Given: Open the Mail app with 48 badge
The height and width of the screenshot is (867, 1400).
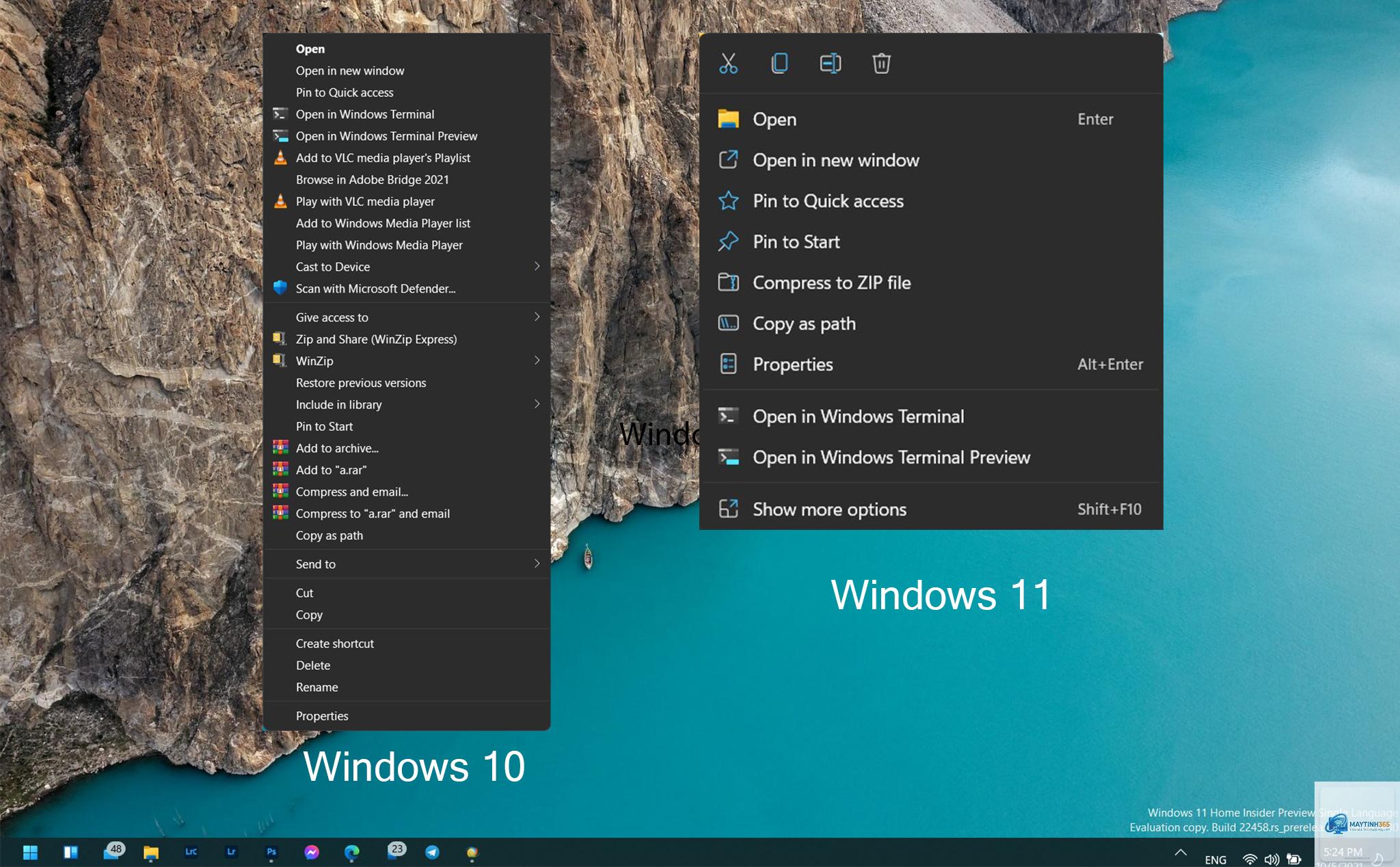Looking at the screenshot, I should click(x=113, y=851).
